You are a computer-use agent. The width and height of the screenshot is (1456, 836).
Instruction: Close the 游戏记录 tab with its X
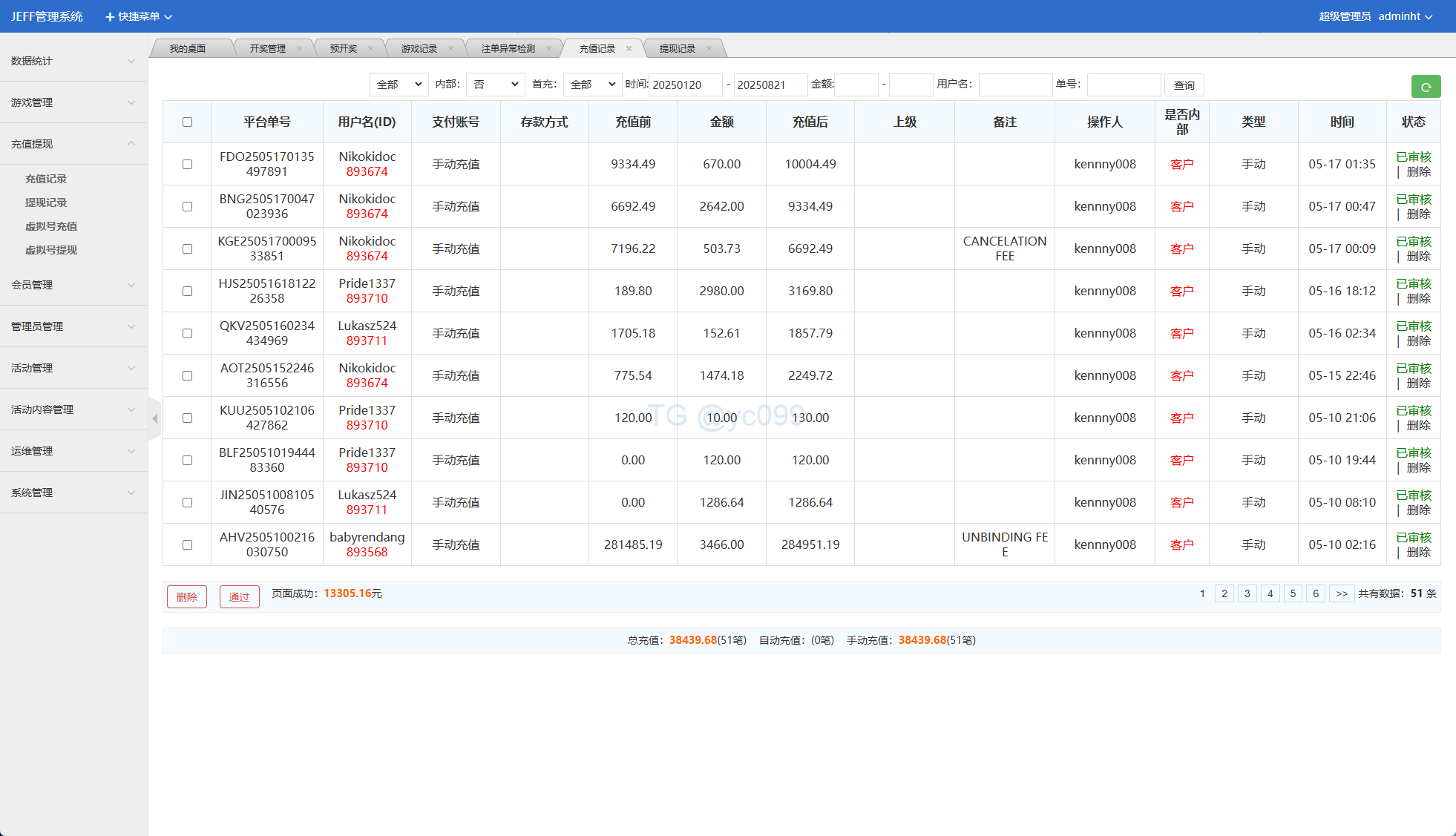coord(450,49)
